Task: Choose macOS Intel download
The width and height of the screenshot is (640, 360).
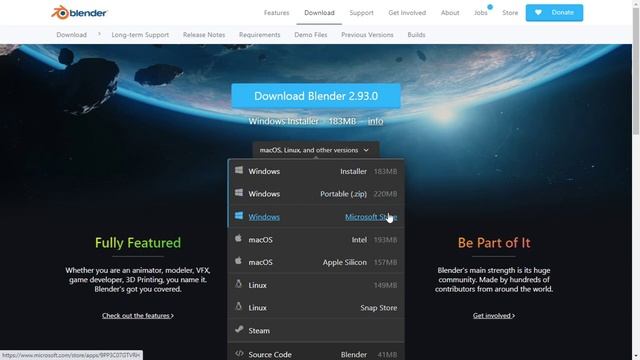Action: coord(316,240)
